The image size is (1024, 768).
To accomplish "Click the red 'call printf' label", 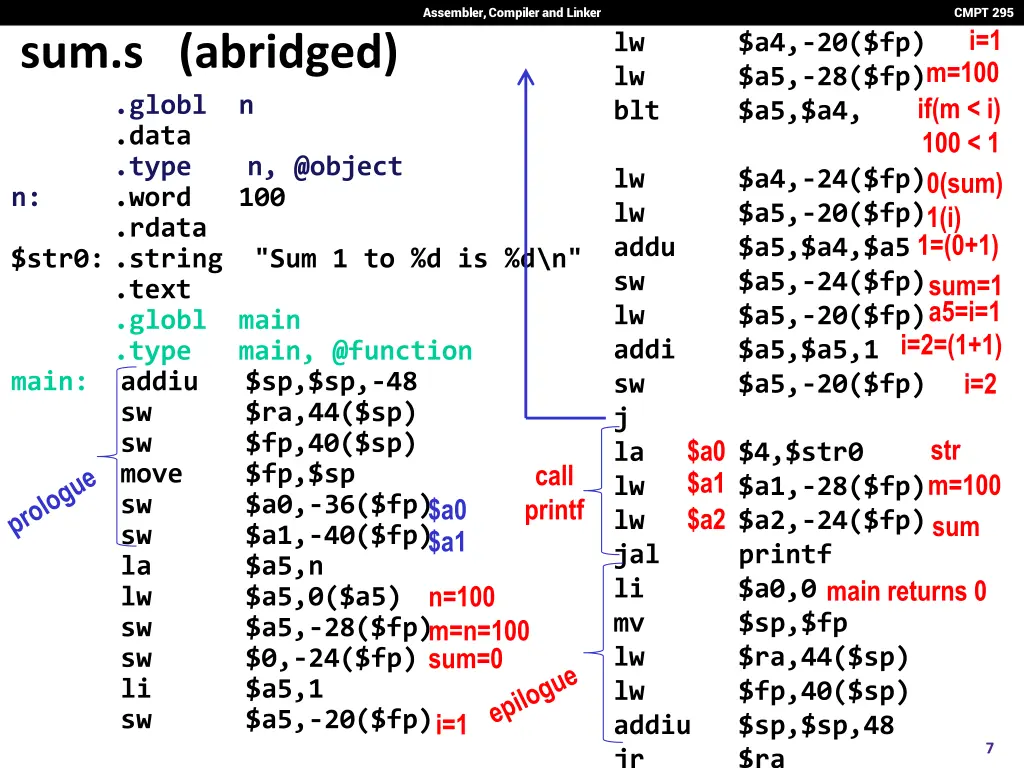I will pos(554,493).
